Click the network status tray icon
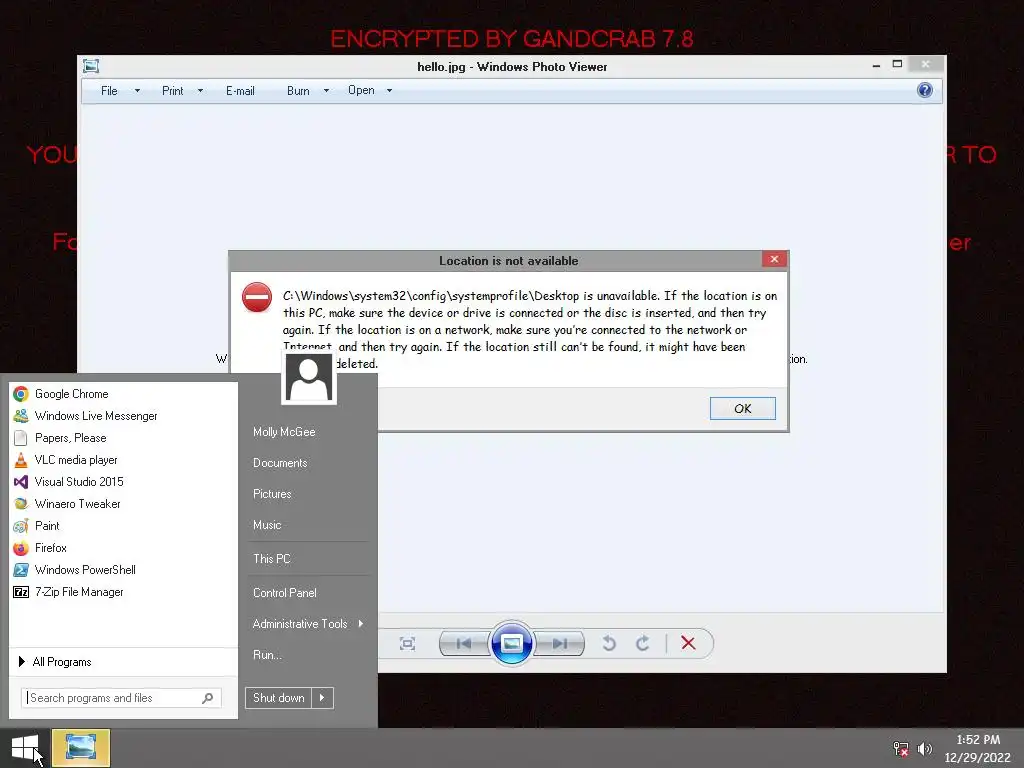Image resolution: width=1024 pixels, height=768 pixels. 901,749
